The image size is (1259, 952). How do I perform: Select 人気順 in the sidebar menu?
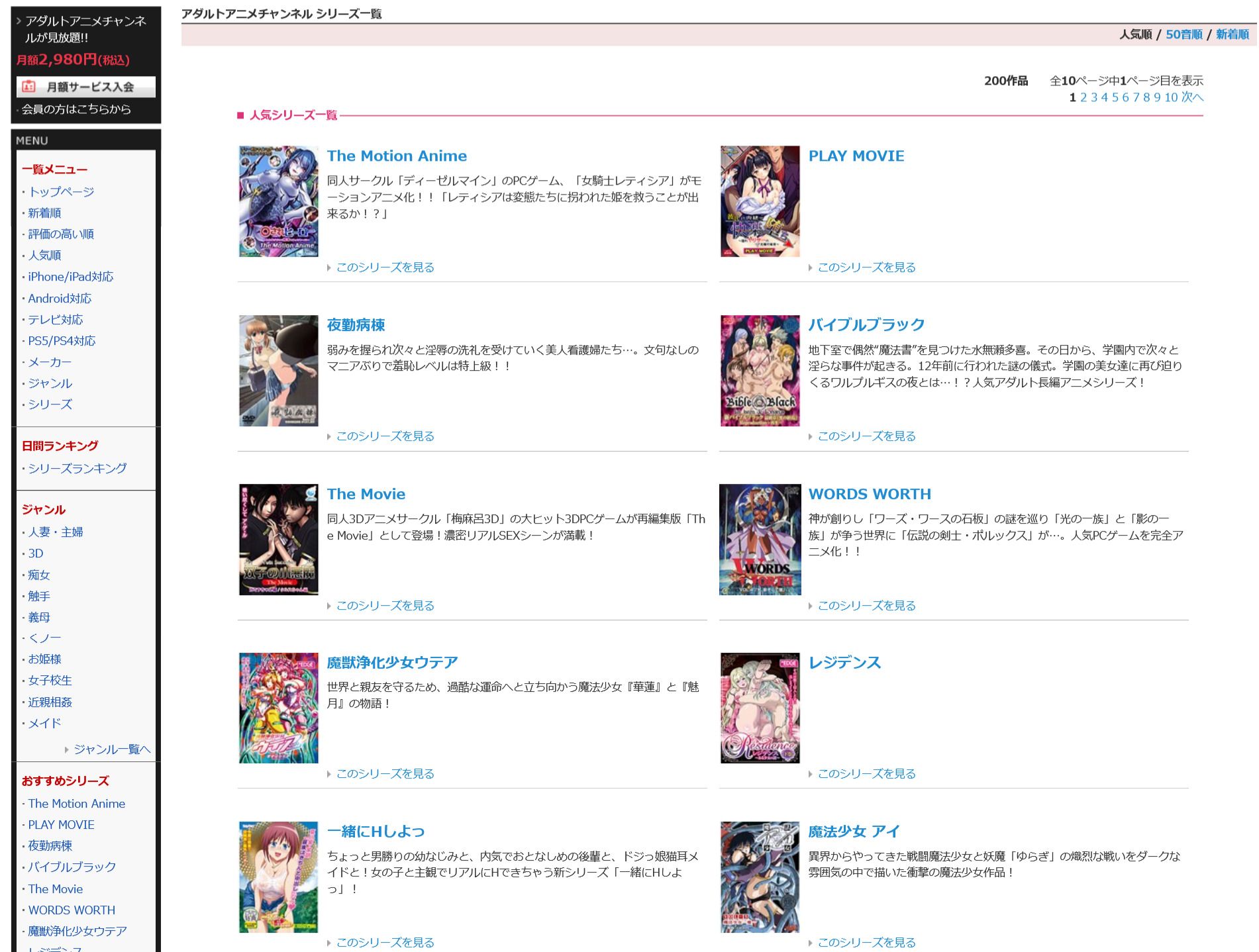point(44,256)
